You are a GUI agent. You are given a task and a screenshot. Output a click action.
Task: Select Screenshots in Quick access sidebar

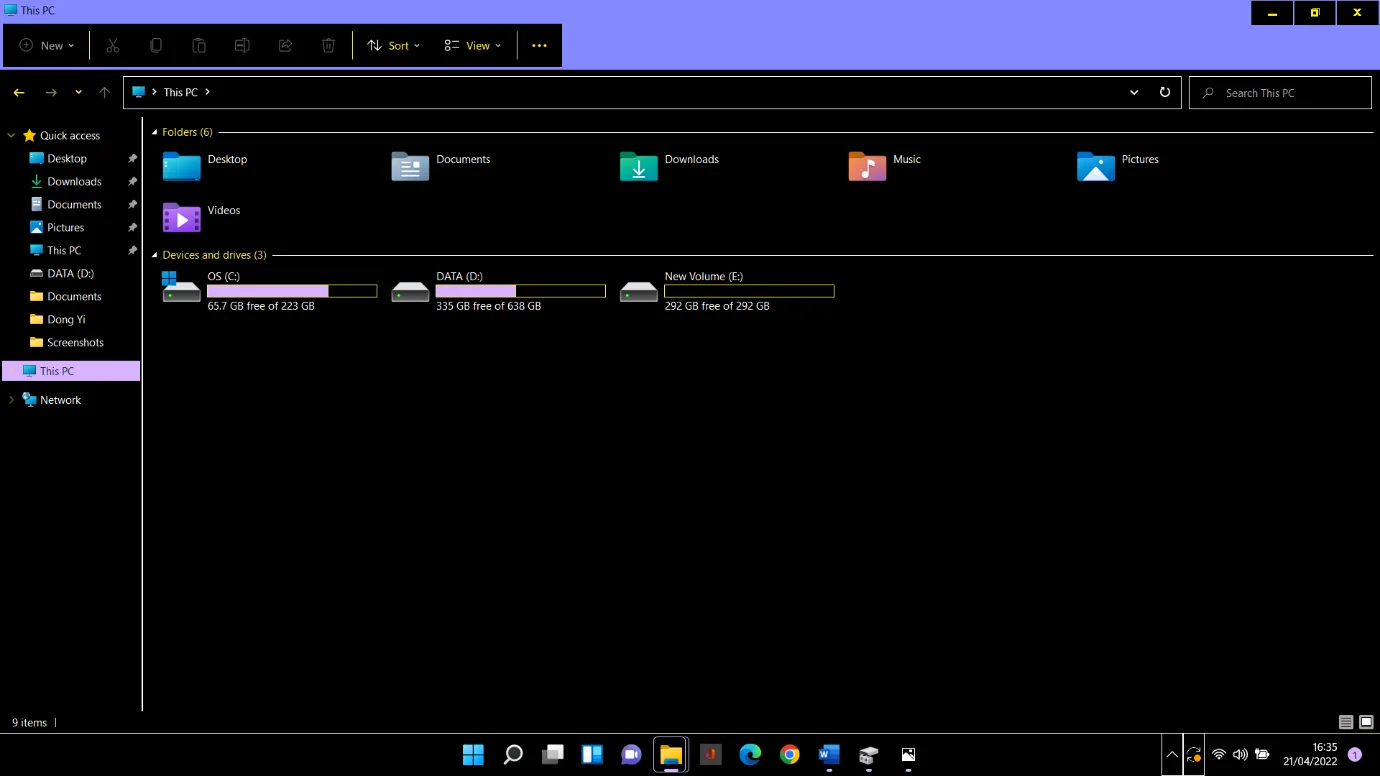75,342
